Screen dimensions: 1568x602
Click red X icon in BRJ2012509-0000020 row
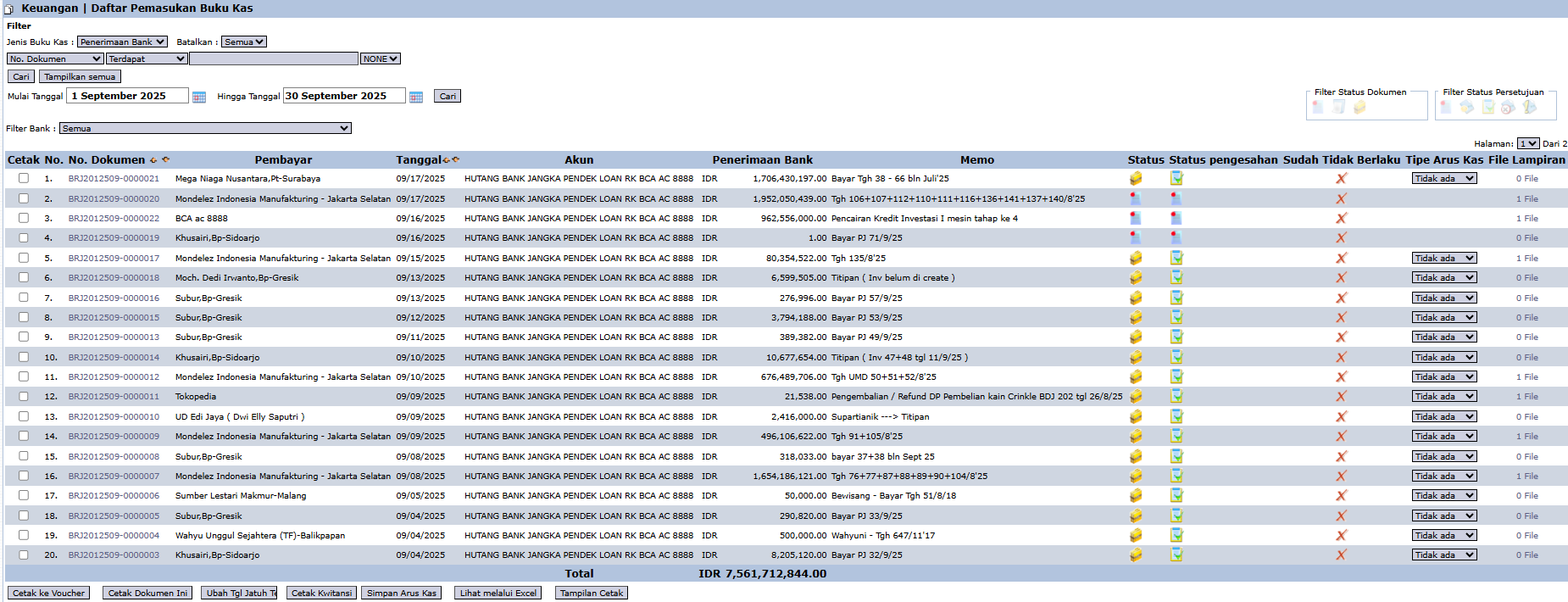click(x=1341, y=198)
